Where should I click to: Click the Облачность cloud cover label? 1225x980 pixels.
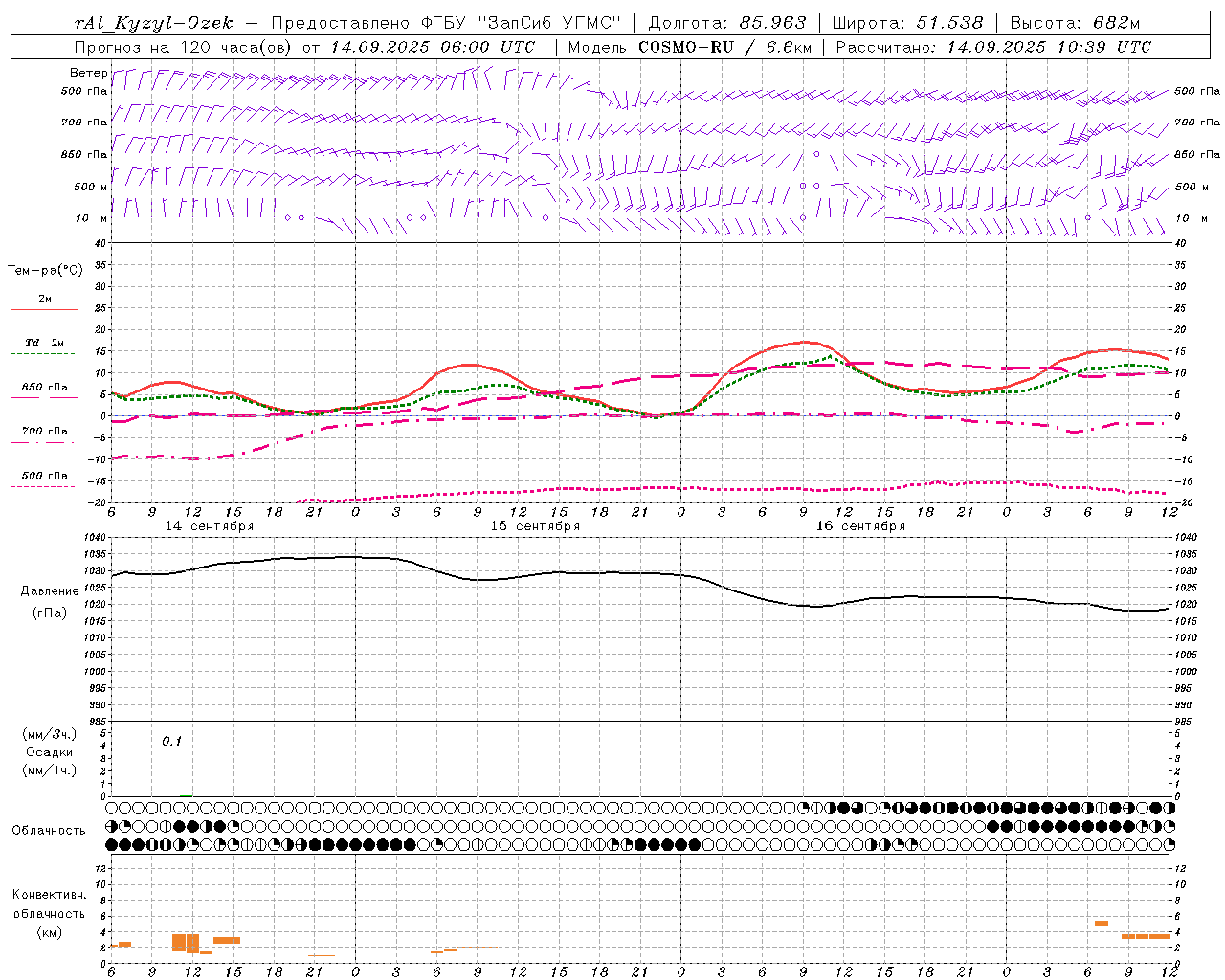pyautogui.click(x=49, y=830)
